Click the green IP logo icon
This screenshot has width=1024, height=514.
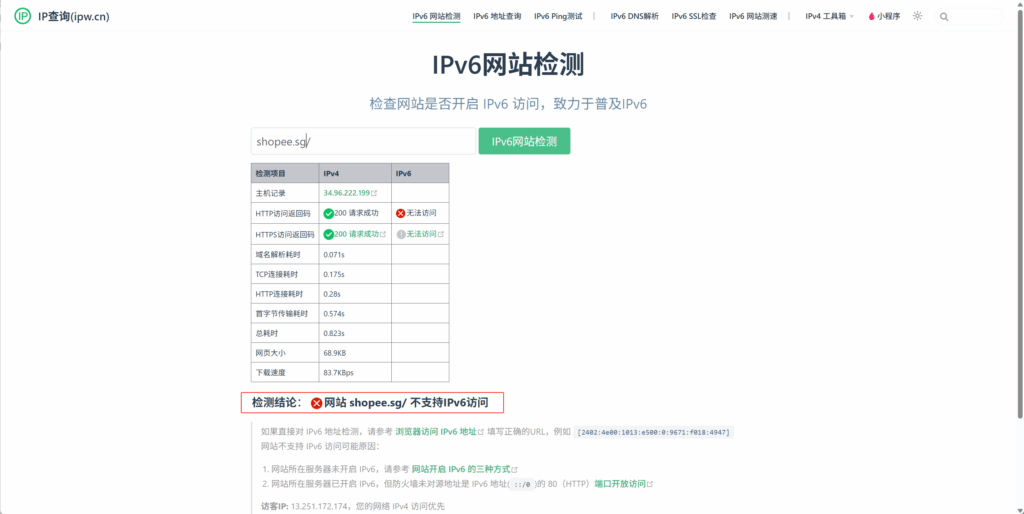point(23,16)
